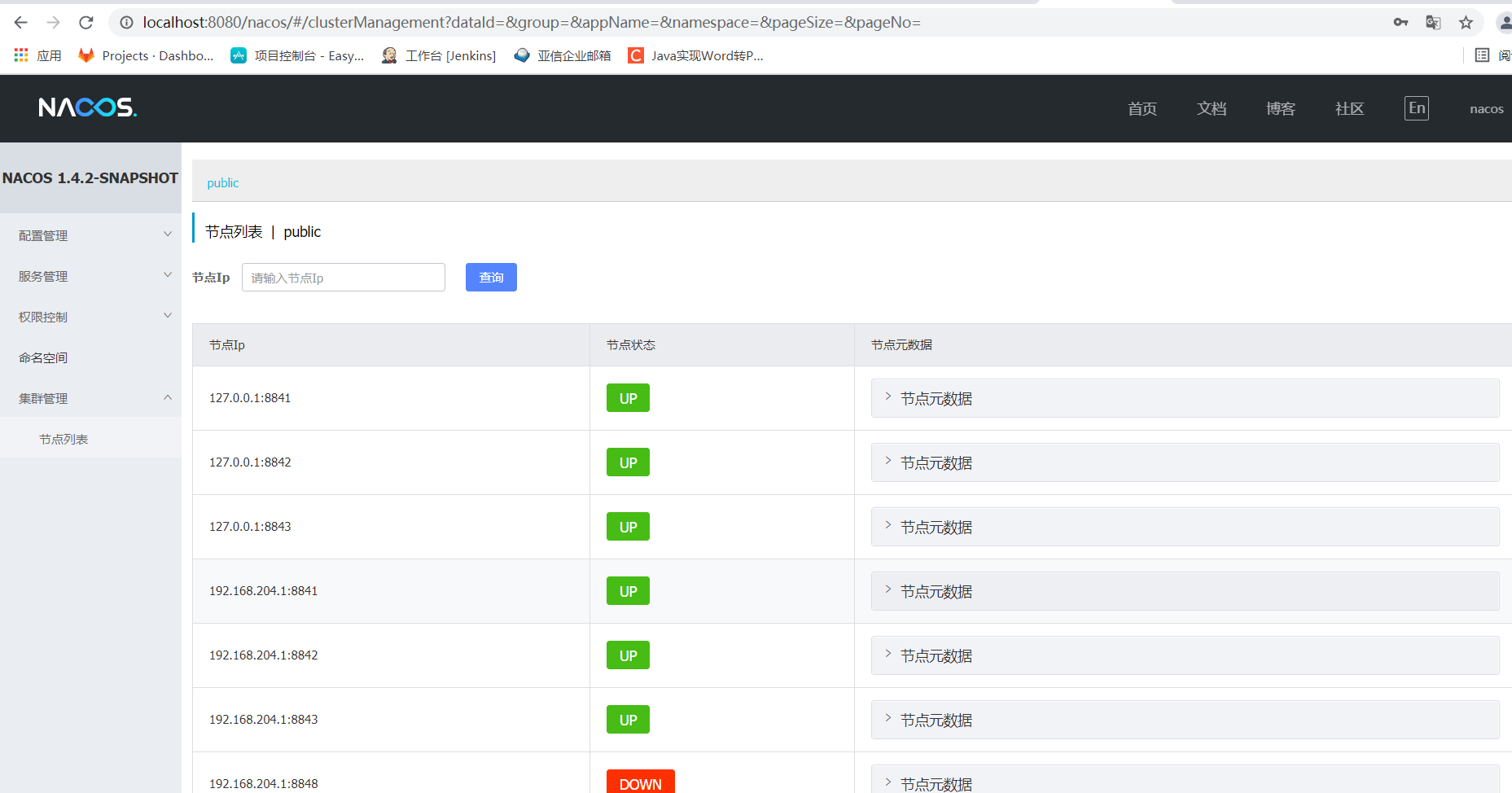Image resolution: width=1512 pixels, height=793 pixels.
Task: Select the public namespace tab
Action: click(x=223, y=183)
